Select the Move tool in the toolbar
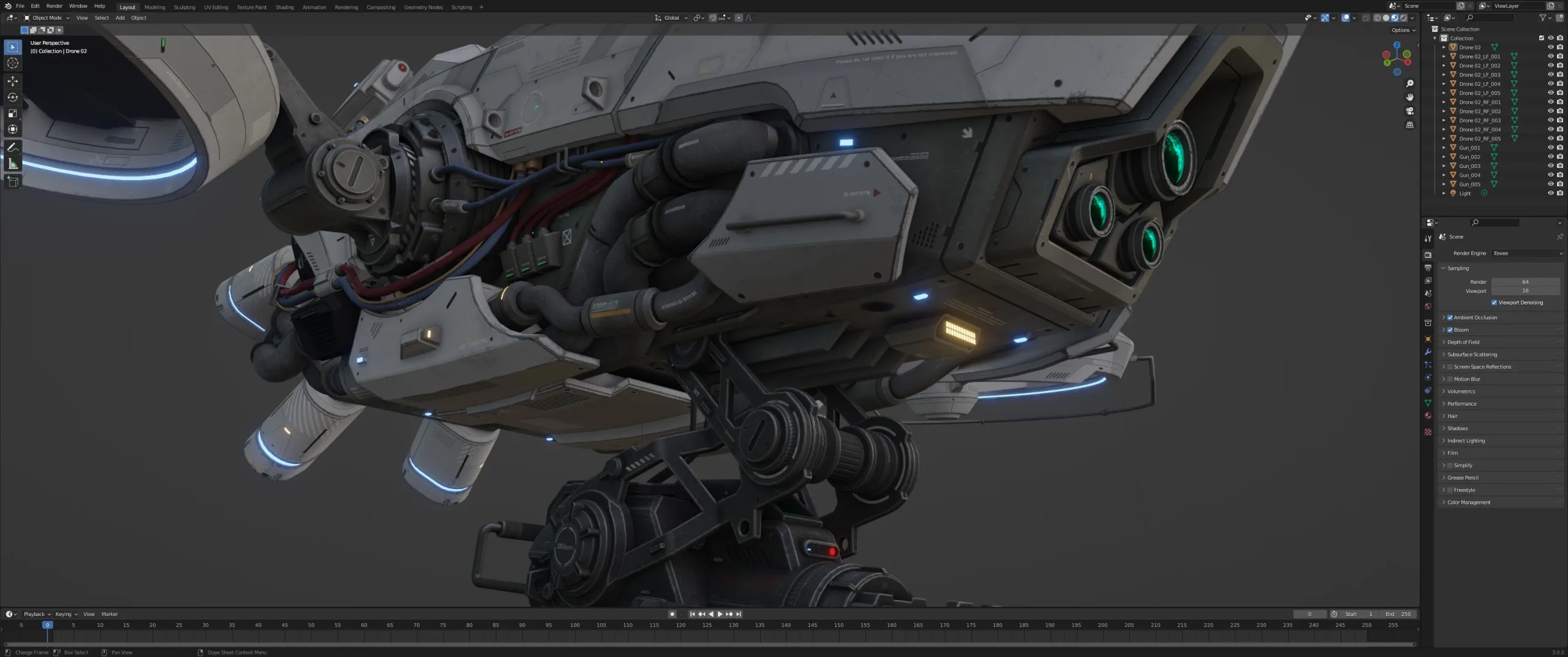 (x=12, y=80)
